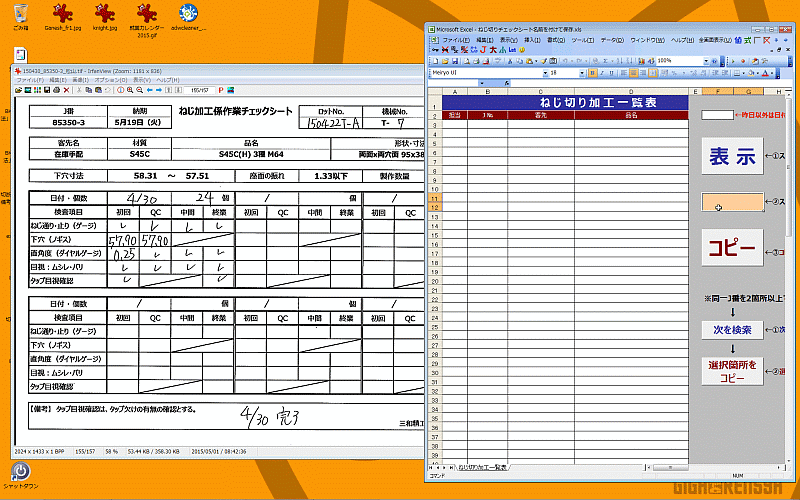Open the fill color dropdown arrow
800x500 pixels.
pyautogui.click(x=758, y=73)
